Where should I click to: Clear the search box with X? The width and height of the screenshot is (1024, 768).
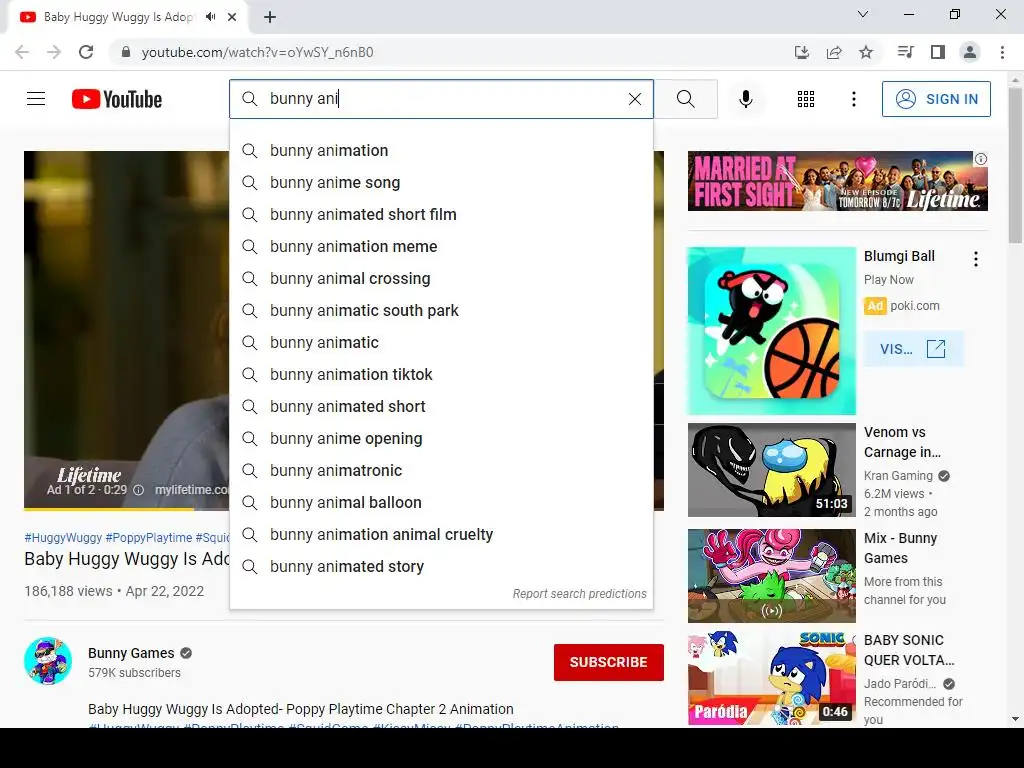pyautogui.click(x=635, y=99)
